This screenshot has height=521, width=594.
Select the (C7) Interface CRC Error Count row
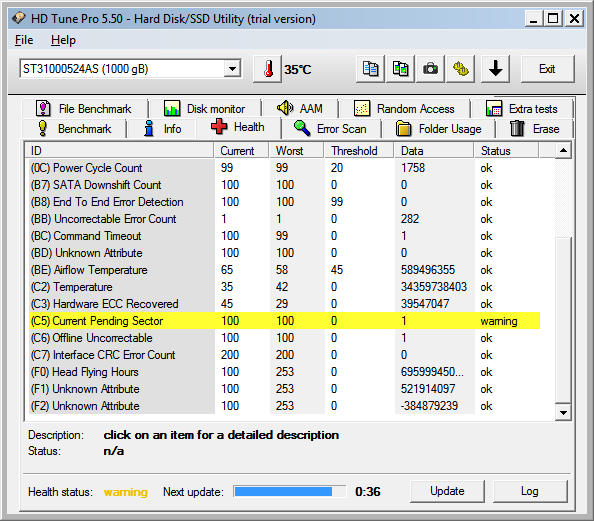284,355
